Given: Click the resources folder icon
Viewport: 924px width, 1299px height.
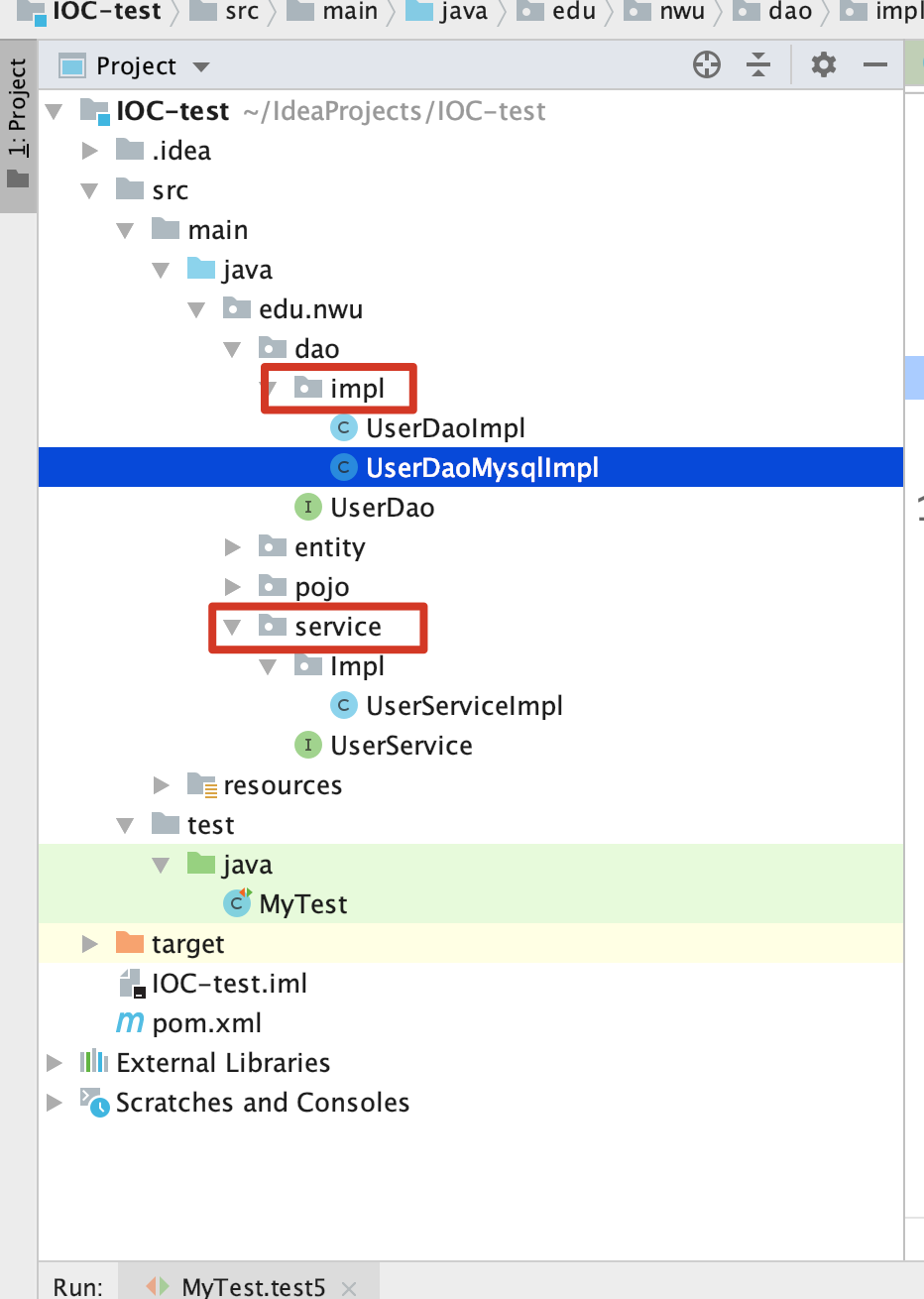Looking at the screenshot, I should (202, 785).
